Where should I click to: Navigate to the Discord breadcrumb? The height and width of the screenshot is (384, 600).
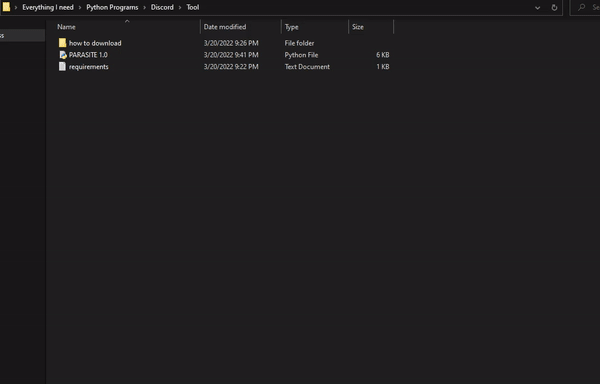pos(162,7)
